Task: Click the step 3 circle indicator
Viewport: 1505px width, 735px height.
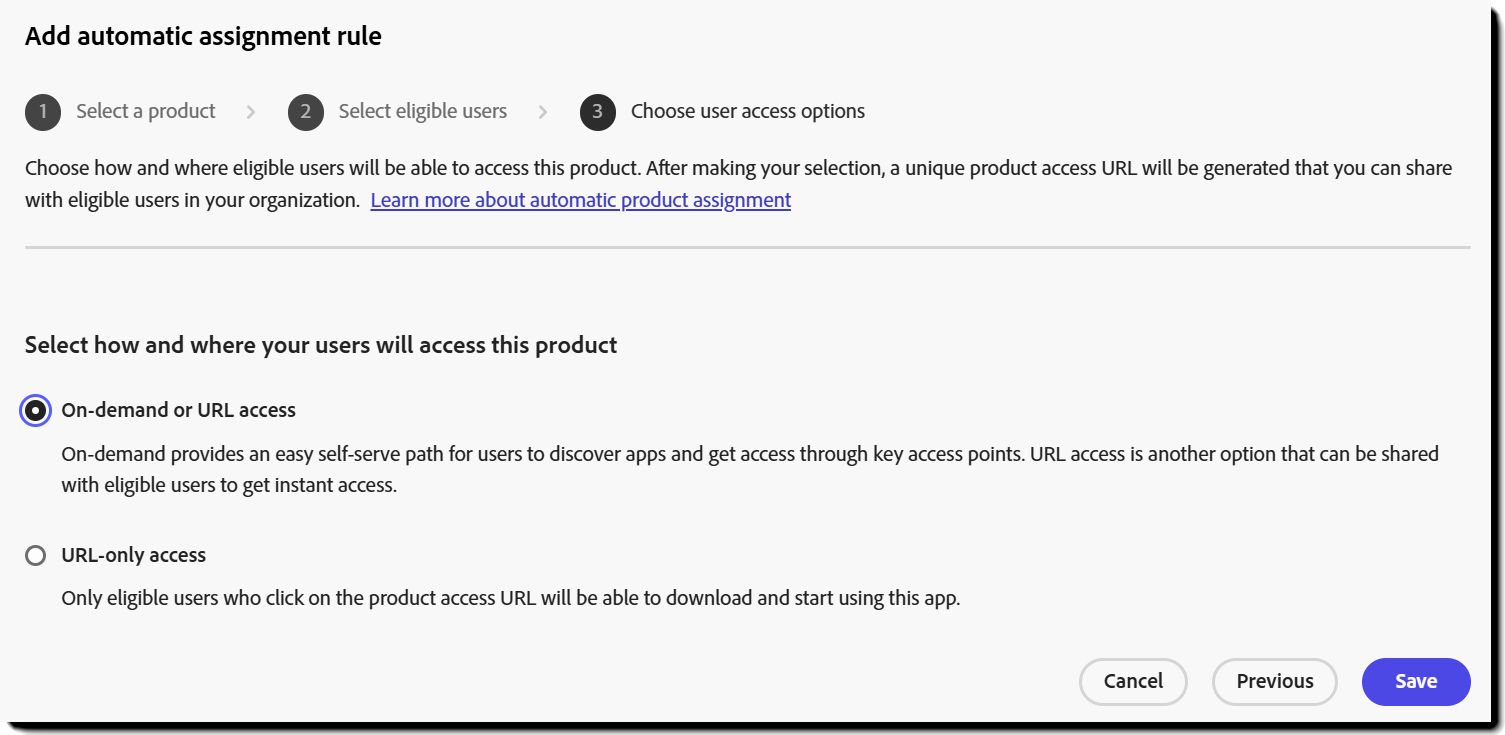Action: coord(597,112)
